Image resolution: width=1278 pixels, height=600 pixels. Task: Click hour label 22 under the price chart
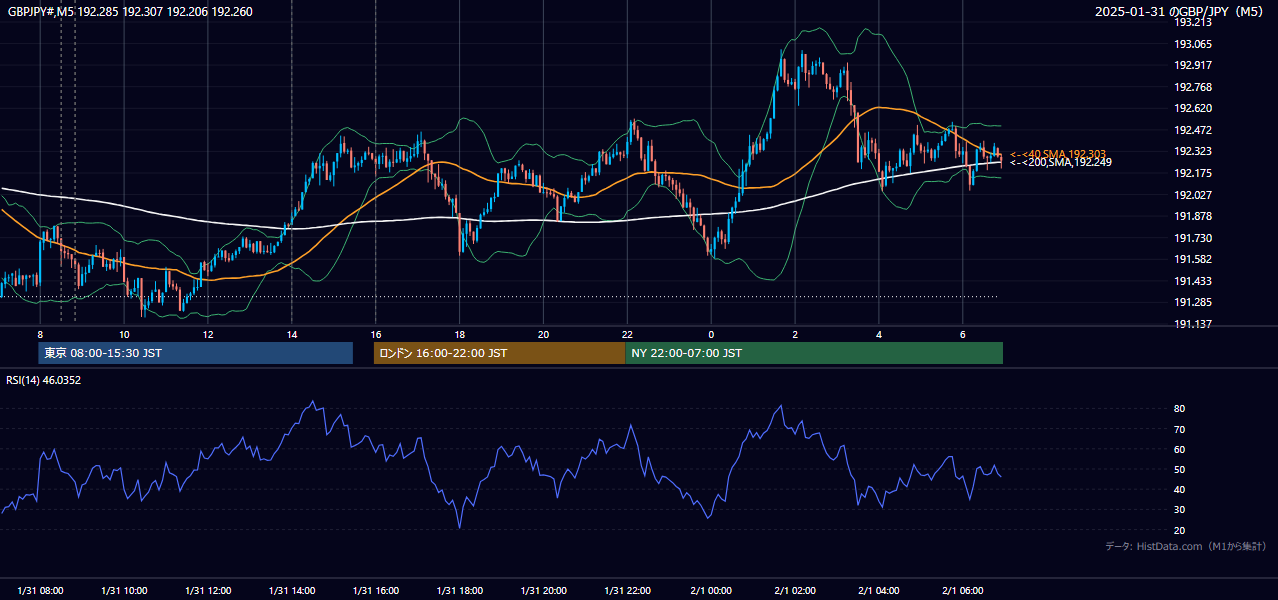click(627, 334)
